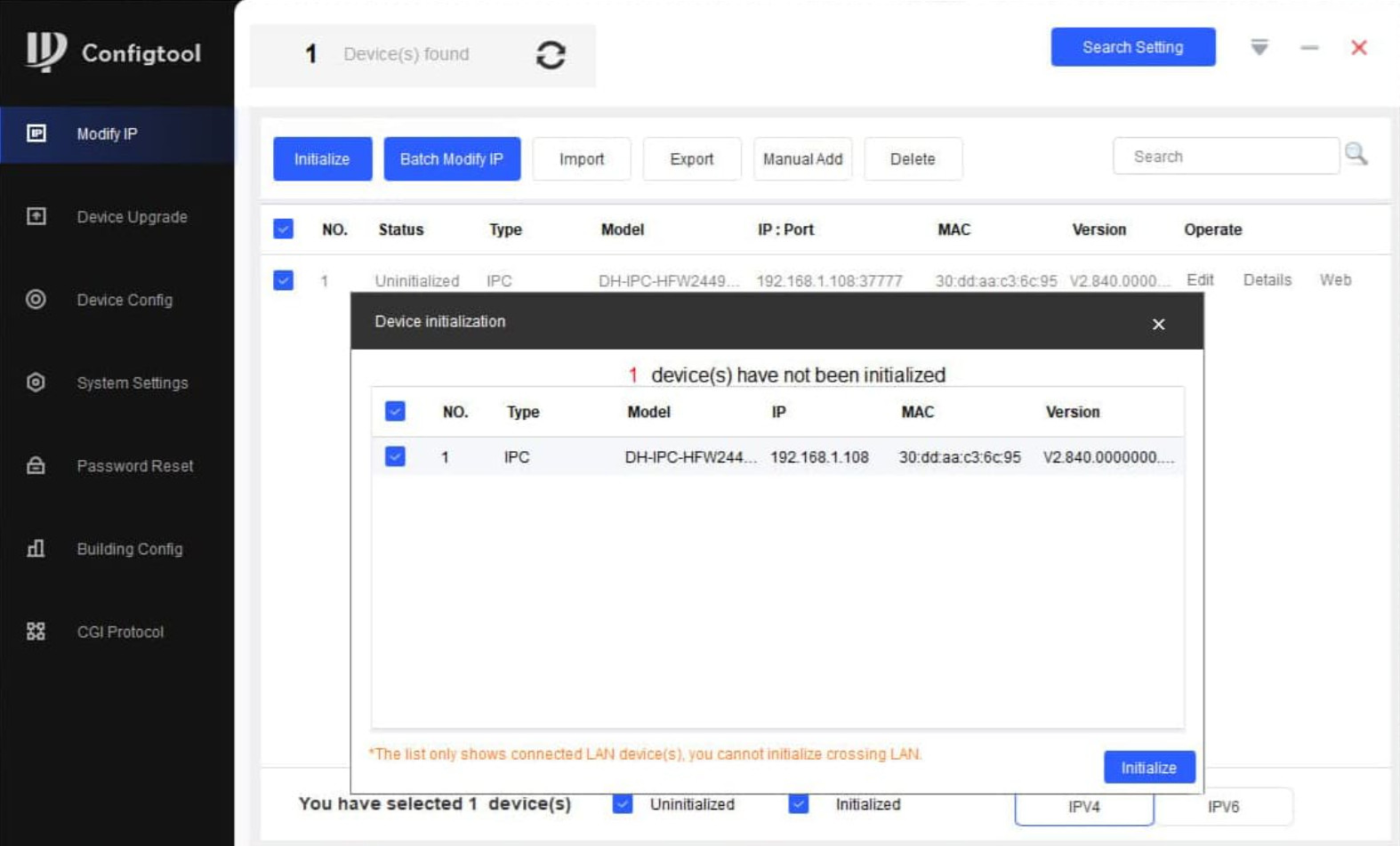The image size is (1400, 846).
Task: Click the Configtool logo
Action: (114, 52)
